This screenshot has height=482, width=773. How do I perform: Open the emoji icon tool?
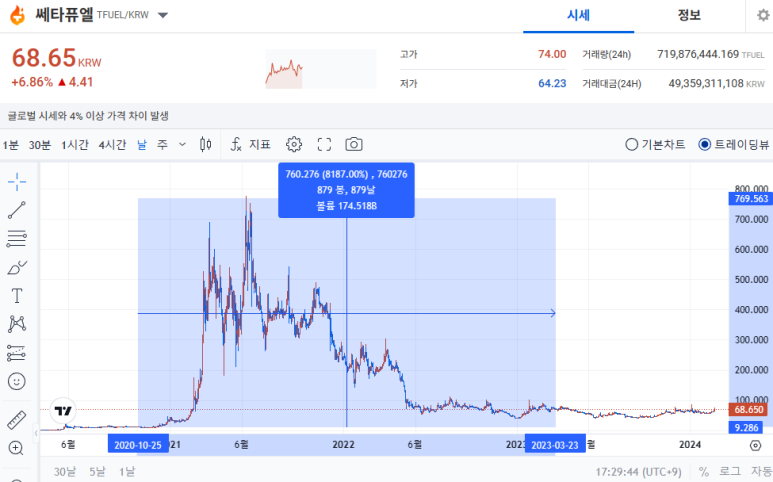17,381
